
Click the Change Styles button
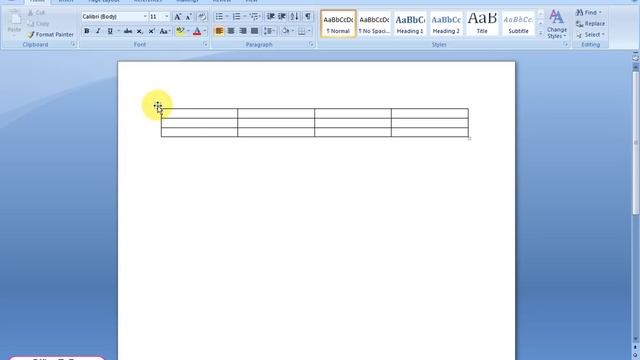557,24
